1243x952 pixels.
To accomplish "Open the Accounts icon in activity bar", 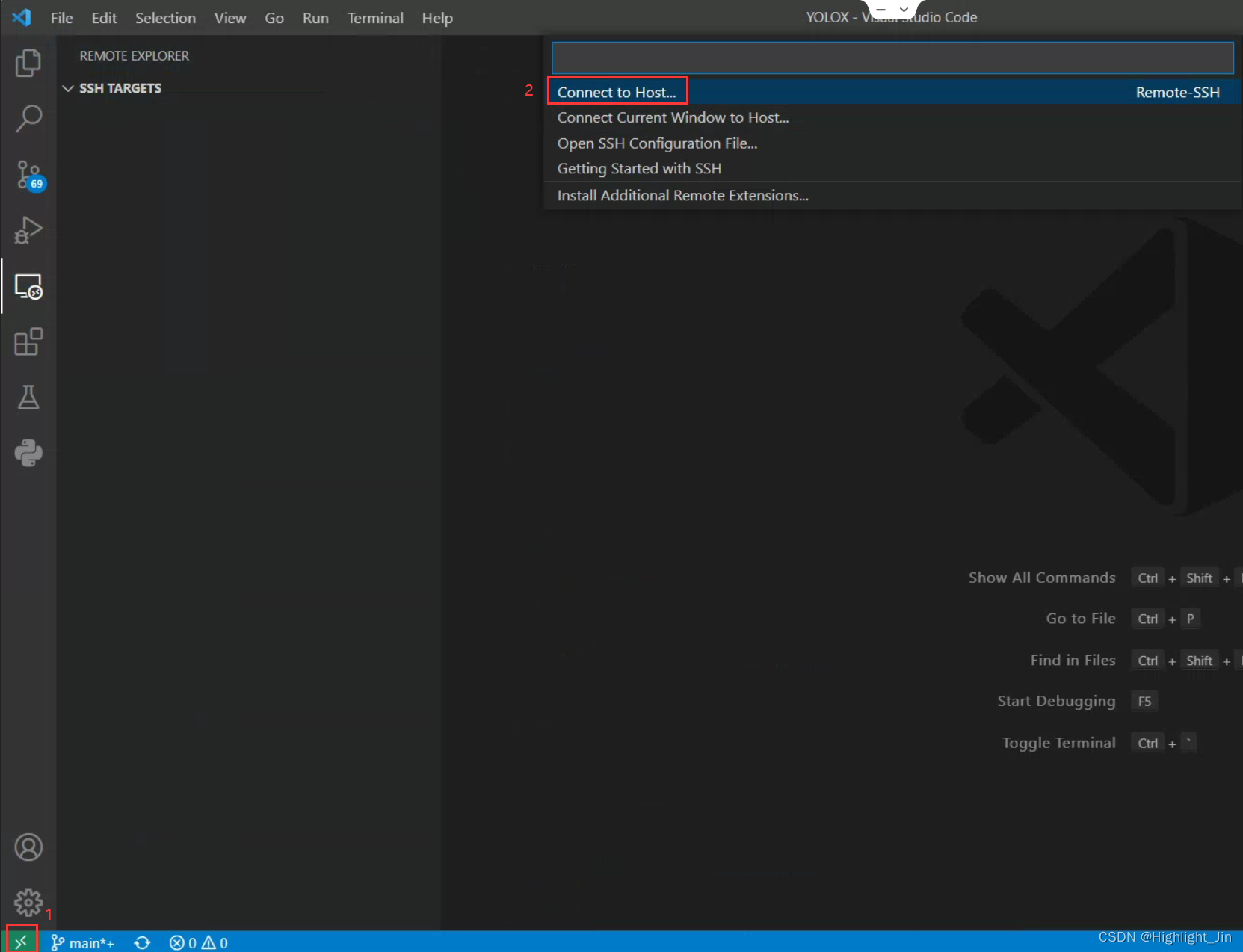I will click(28, 847).
